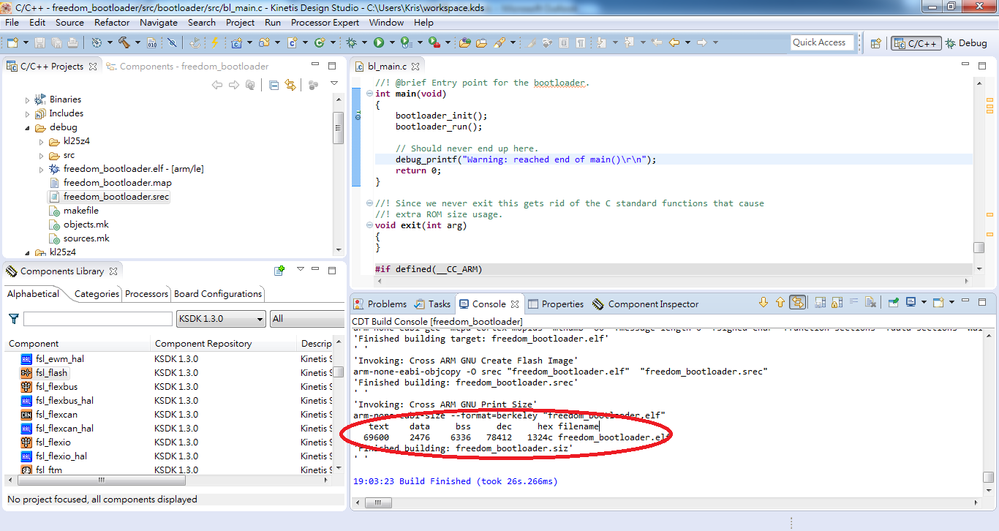Click the console horizontal scrollbar thumb
This screenshot has height=531, width=999.
[x=377, y=502]
